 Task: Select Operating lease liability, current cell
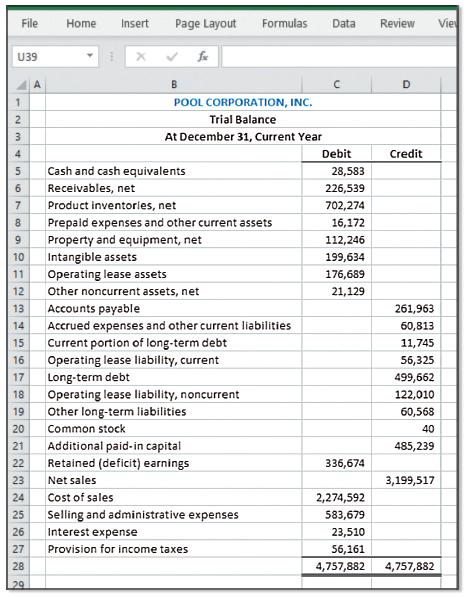point(174,360)
